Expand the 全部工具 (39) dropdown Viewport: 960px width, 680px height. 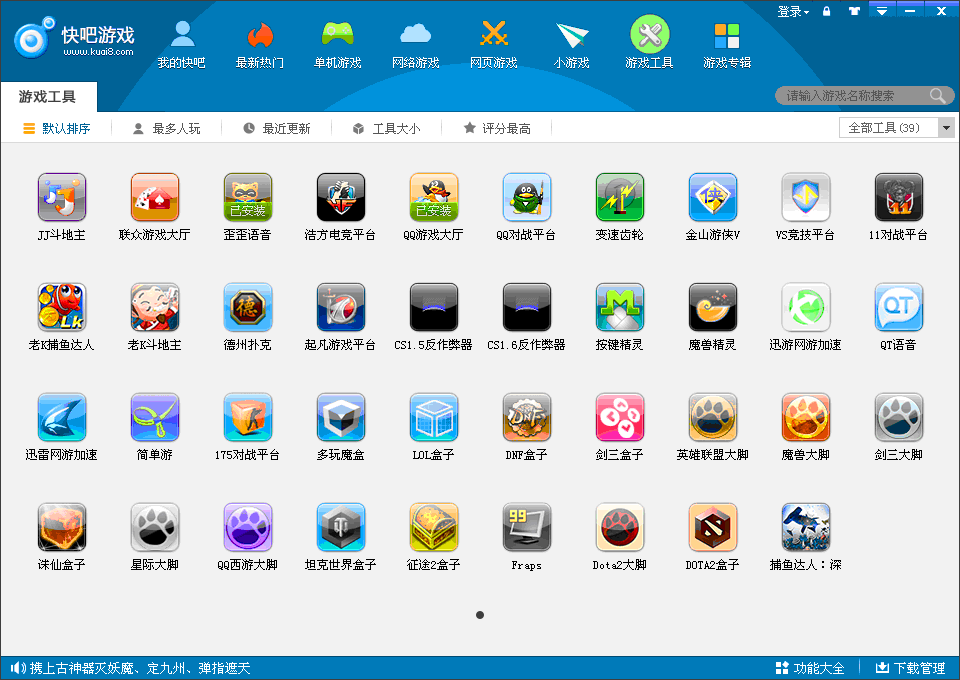[x=946, y=128]
